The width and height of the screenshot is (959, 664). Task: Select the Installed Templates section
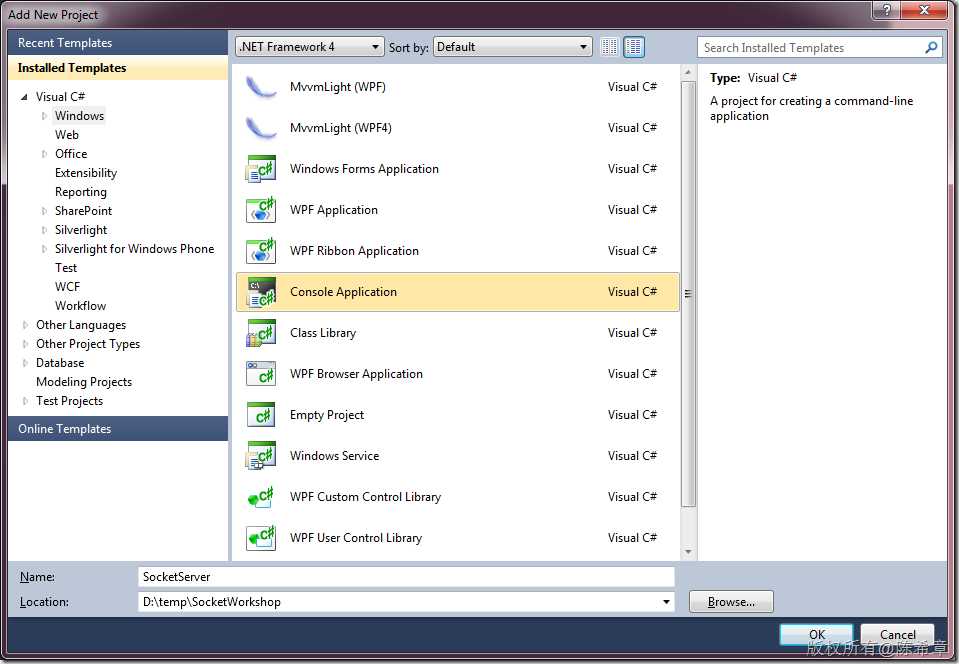click(x=118, y=68)
